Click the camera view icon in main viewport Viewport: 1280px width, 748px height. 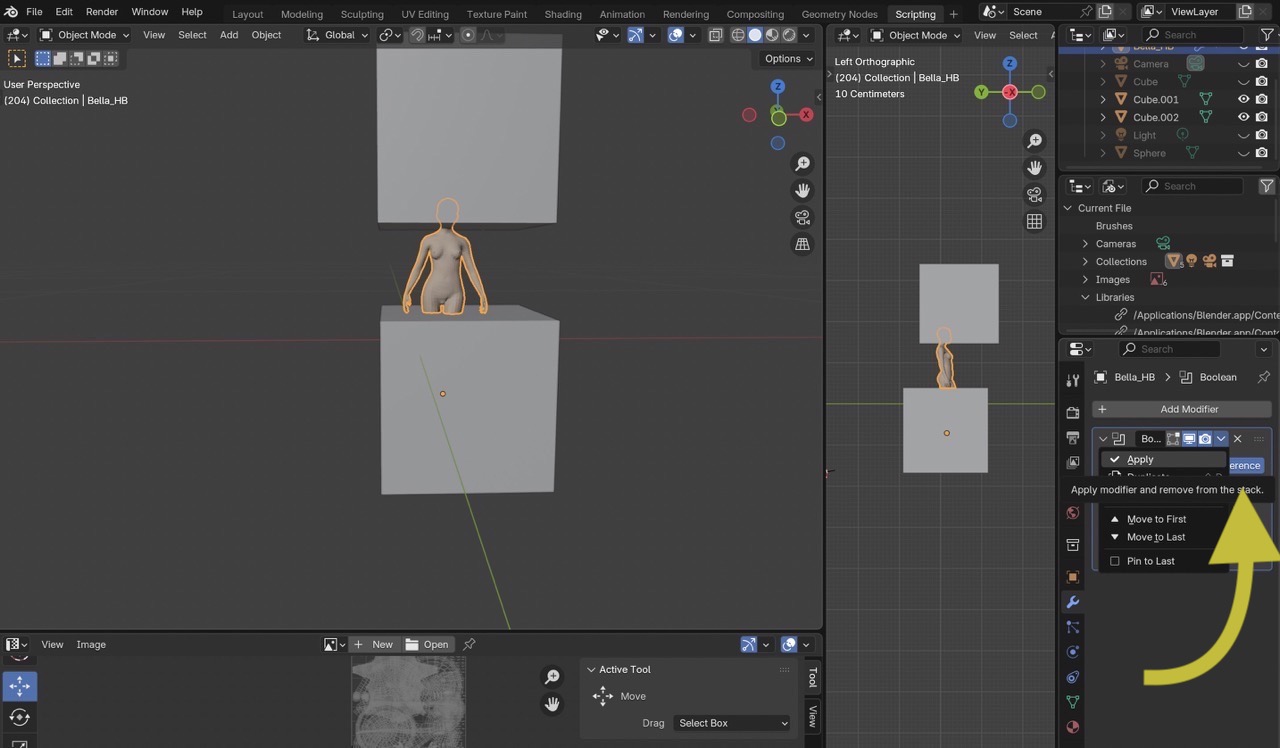802,218
